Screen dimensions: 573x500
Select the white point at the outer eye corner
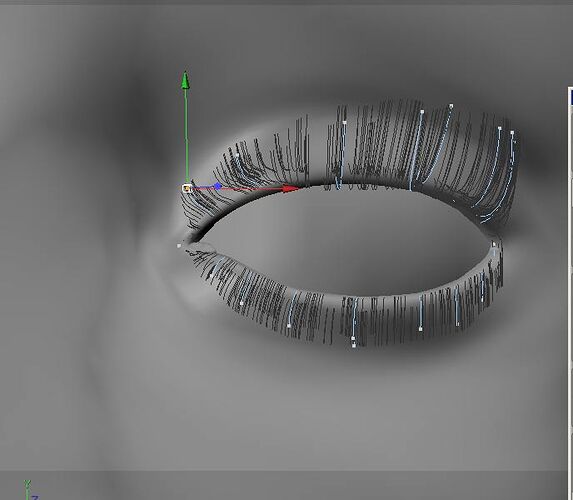494,245
